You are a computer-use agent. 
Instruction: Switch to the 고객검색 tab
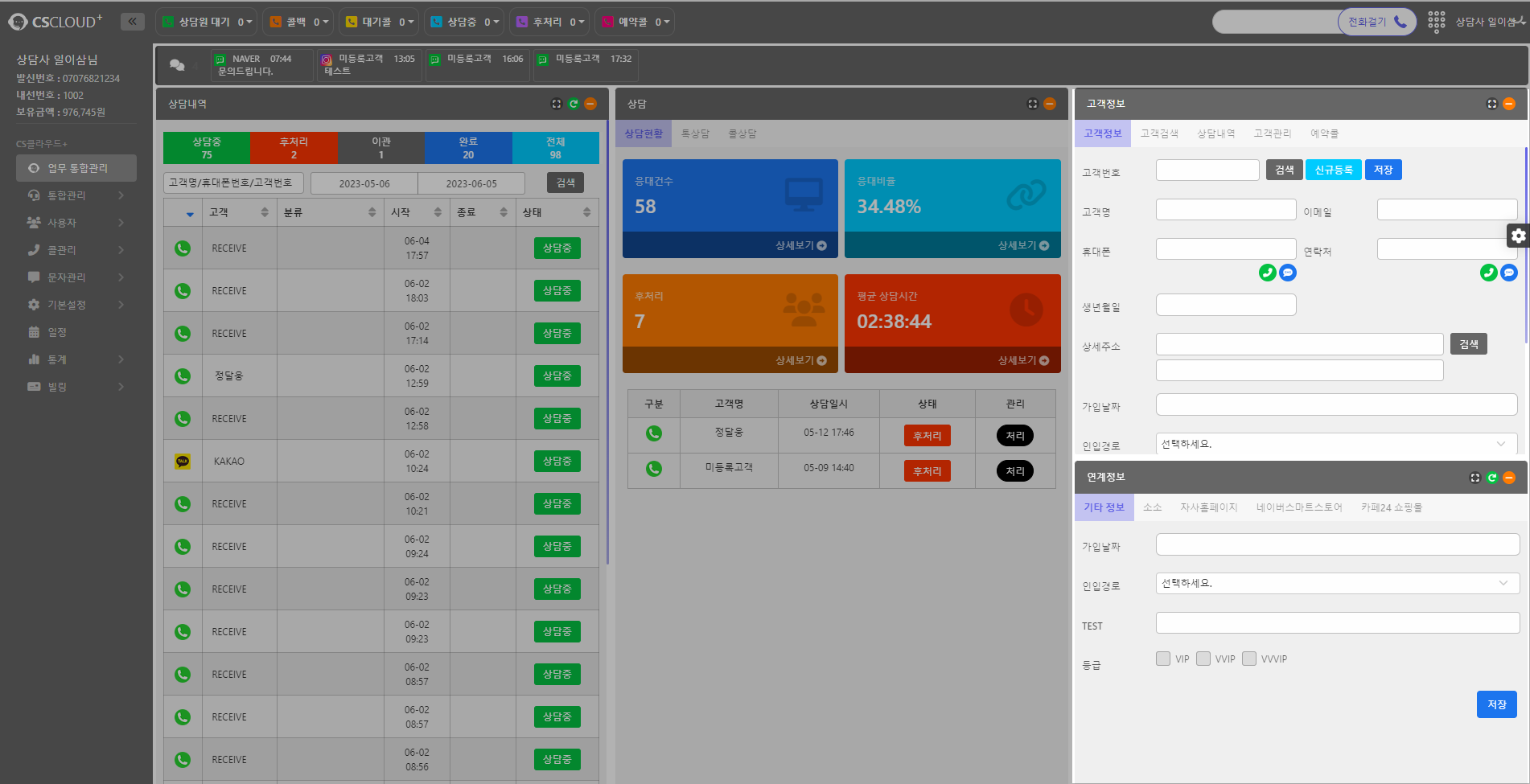1159,133
